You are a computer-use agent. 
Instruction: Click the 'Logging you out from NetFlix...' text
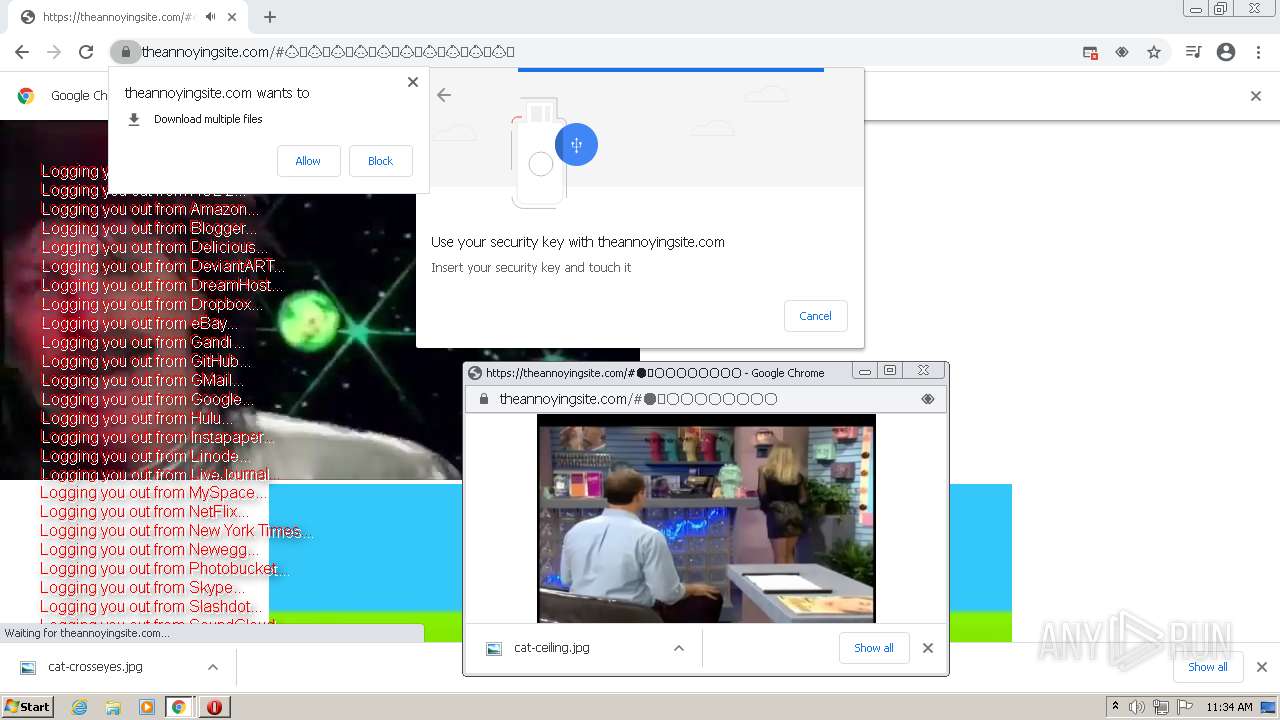[145, 512]
